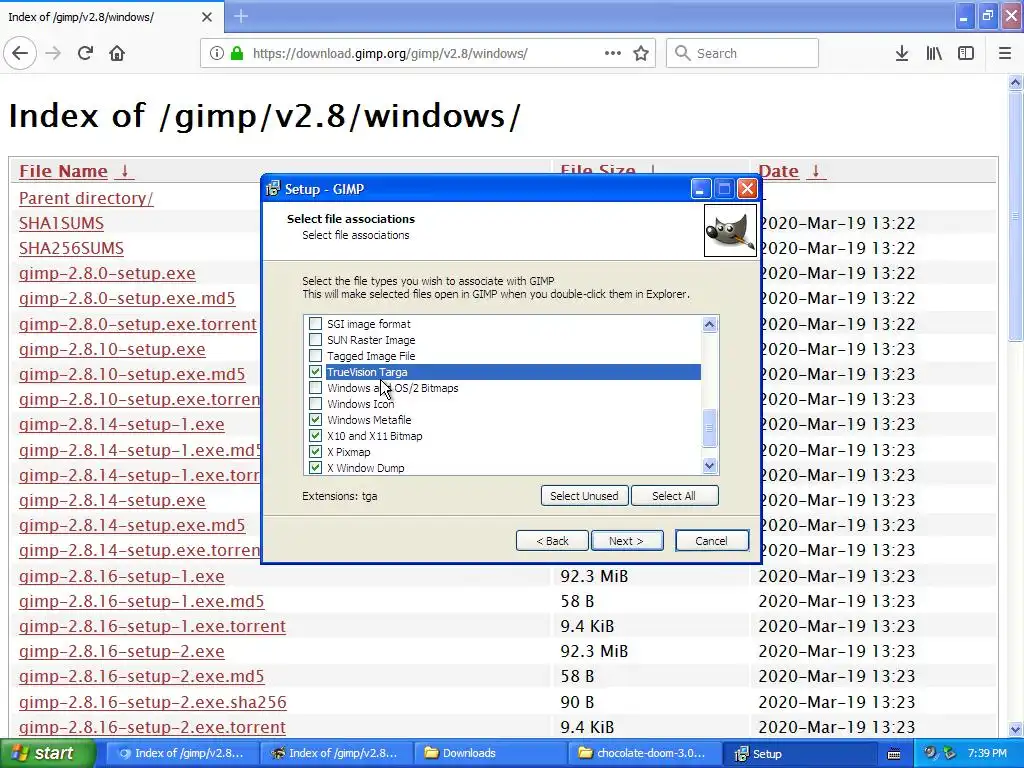1024x768 pixels.
Task: Download gimp-2.8.10-setup.exe link
Action: point(112,349)
